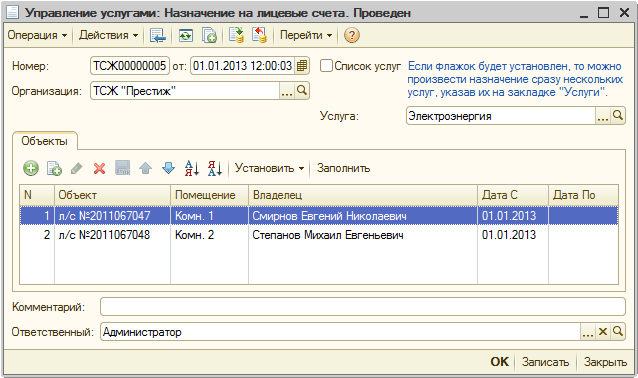
Task: Click the pencil edit row icon
Action: (77, 168)
